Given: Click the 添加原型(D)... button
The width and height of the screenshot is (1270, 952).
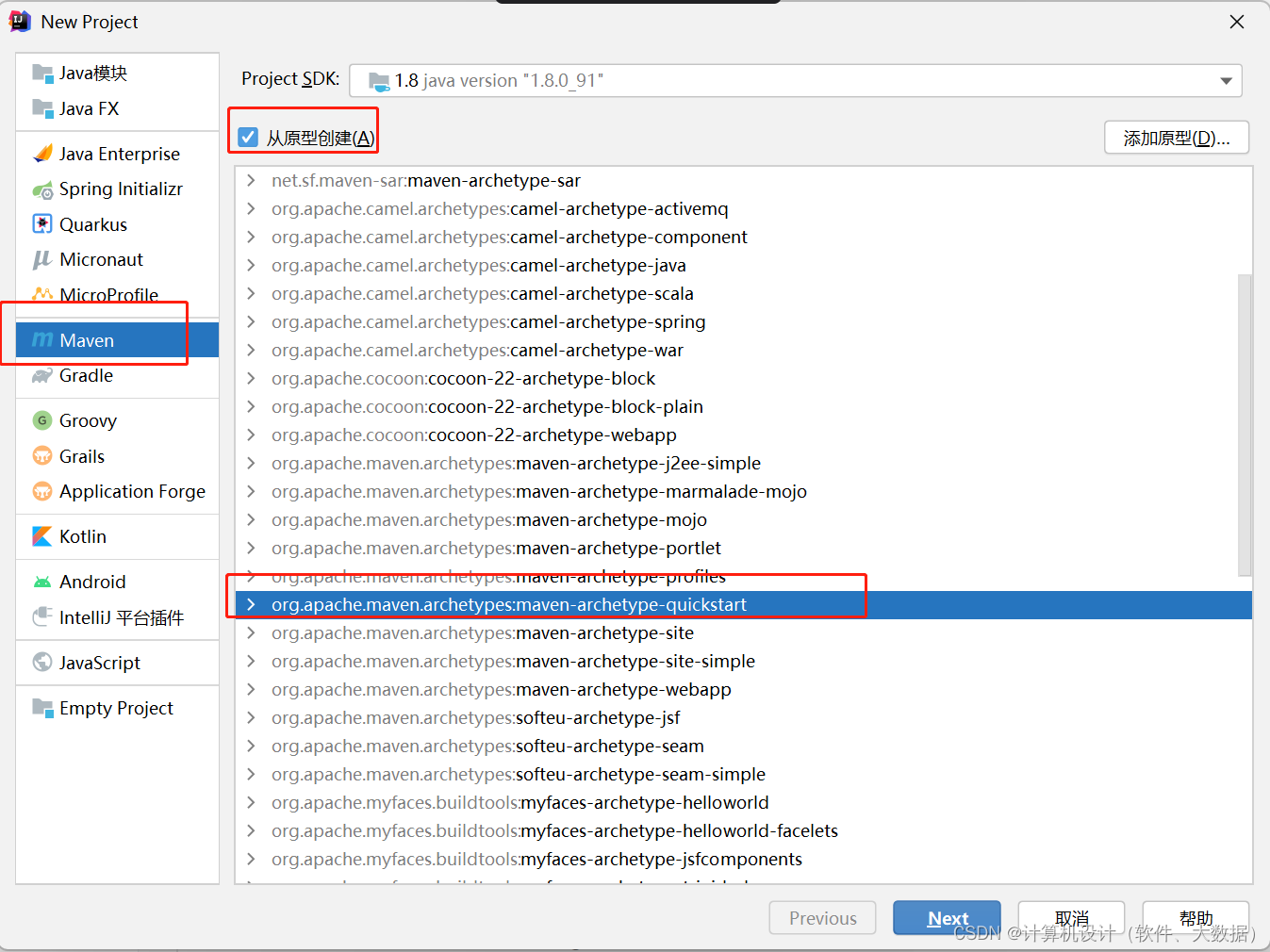Looking at the screenshot, I should [x=1177, y=138].
